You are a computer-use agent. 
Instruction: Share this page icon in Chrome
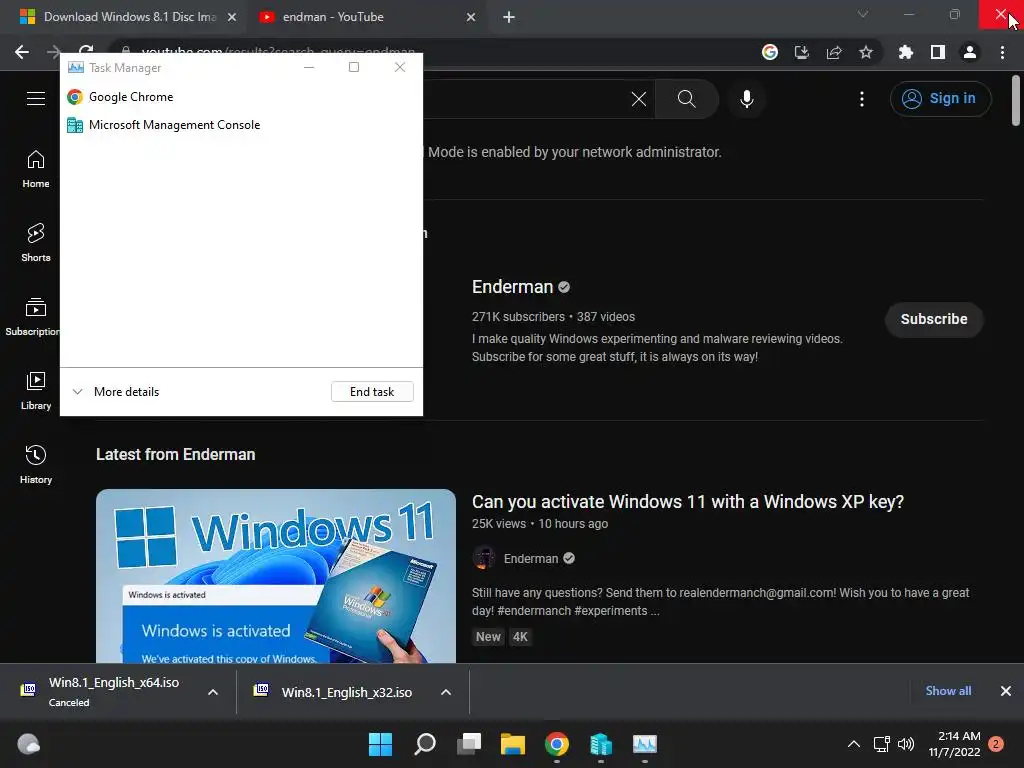[834, 52]
